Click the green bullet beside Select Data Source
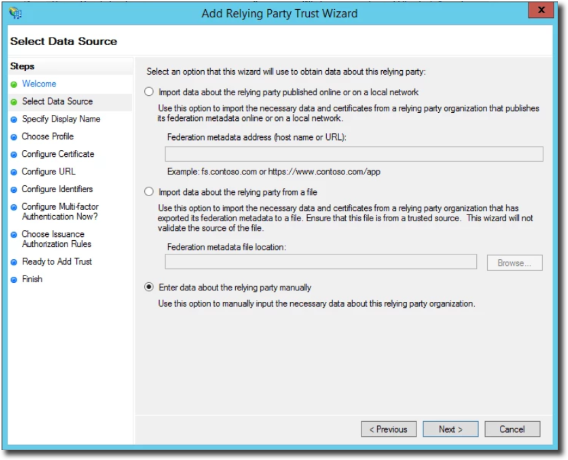Image resolution: width=568 pixels, height=460 pixels. (x=14, y=102)
